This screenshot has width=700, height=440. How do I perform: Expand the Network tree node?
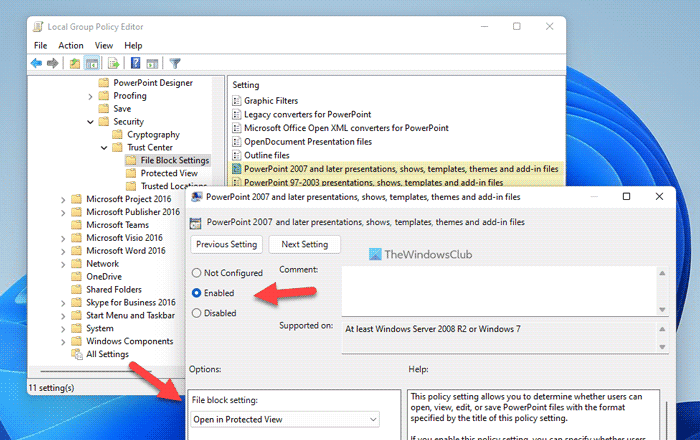tap(63, 265)
